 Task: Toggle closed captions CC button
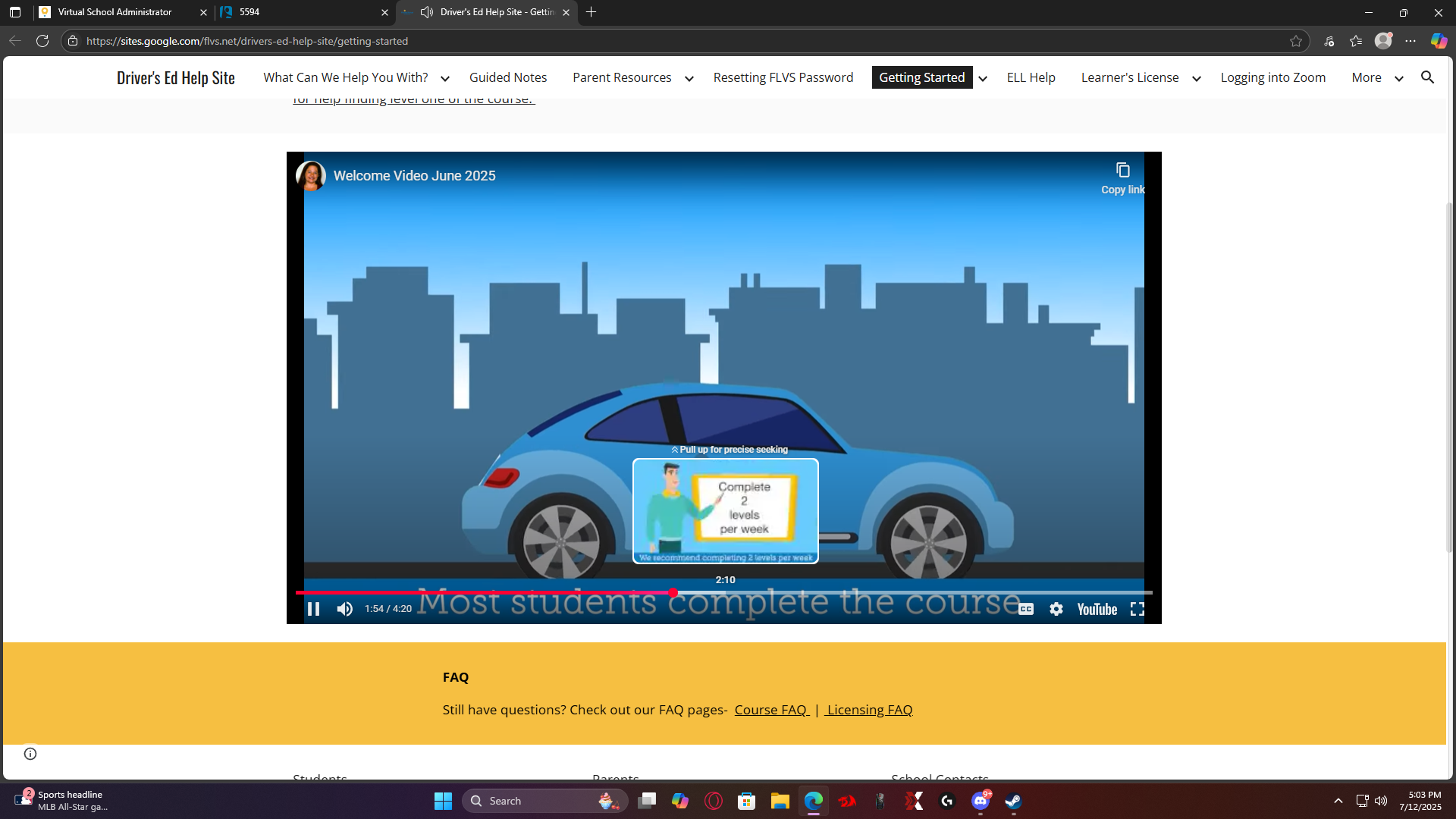pos(1025,609)
